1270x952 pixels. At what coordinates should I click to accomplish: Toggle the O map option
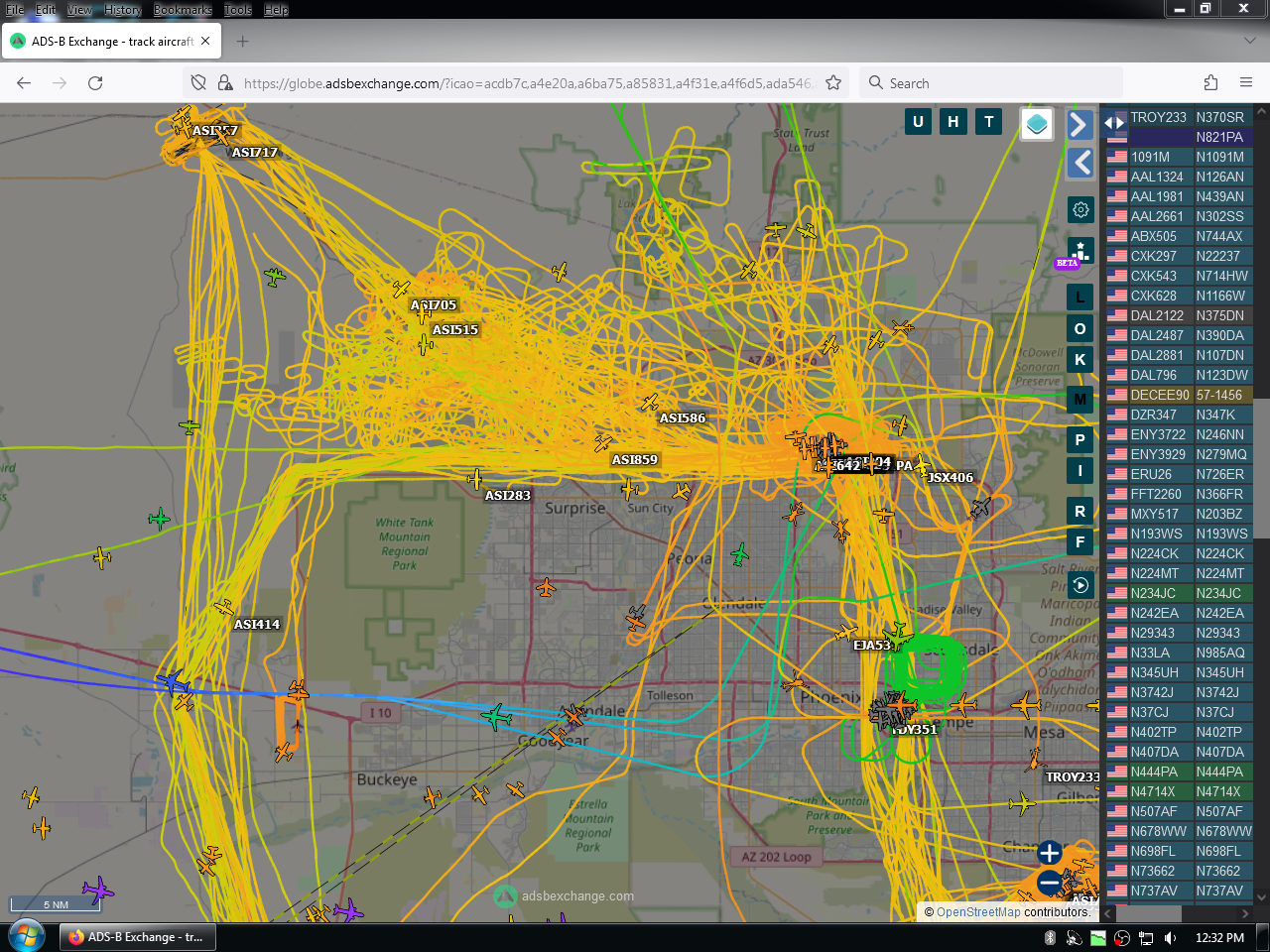[1080, 328]
